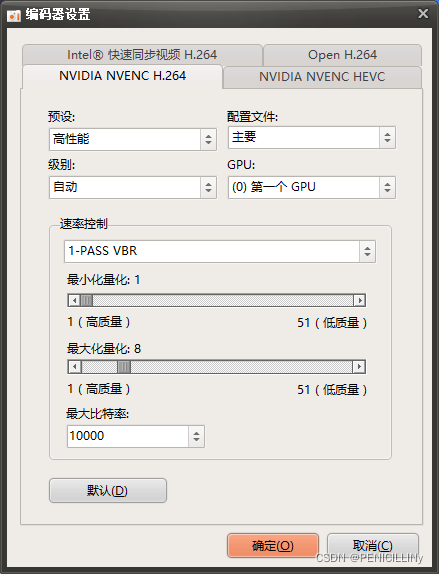Click stepper arrows of 最大比特率 field
The height and width of the screenshot is (574, 439).
point(197,436)
